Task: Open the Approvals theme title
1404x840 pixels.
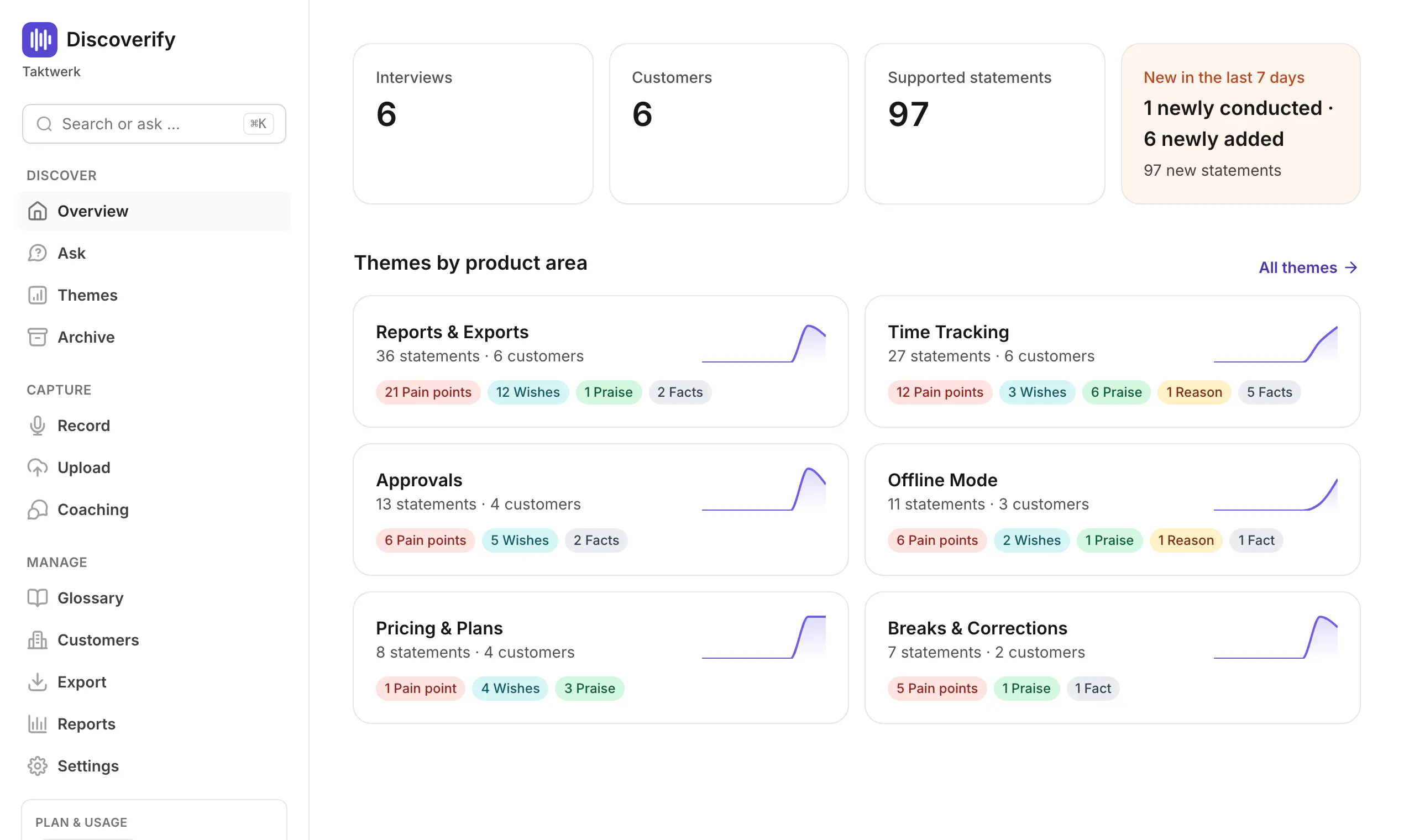Action: click(419, 481)
